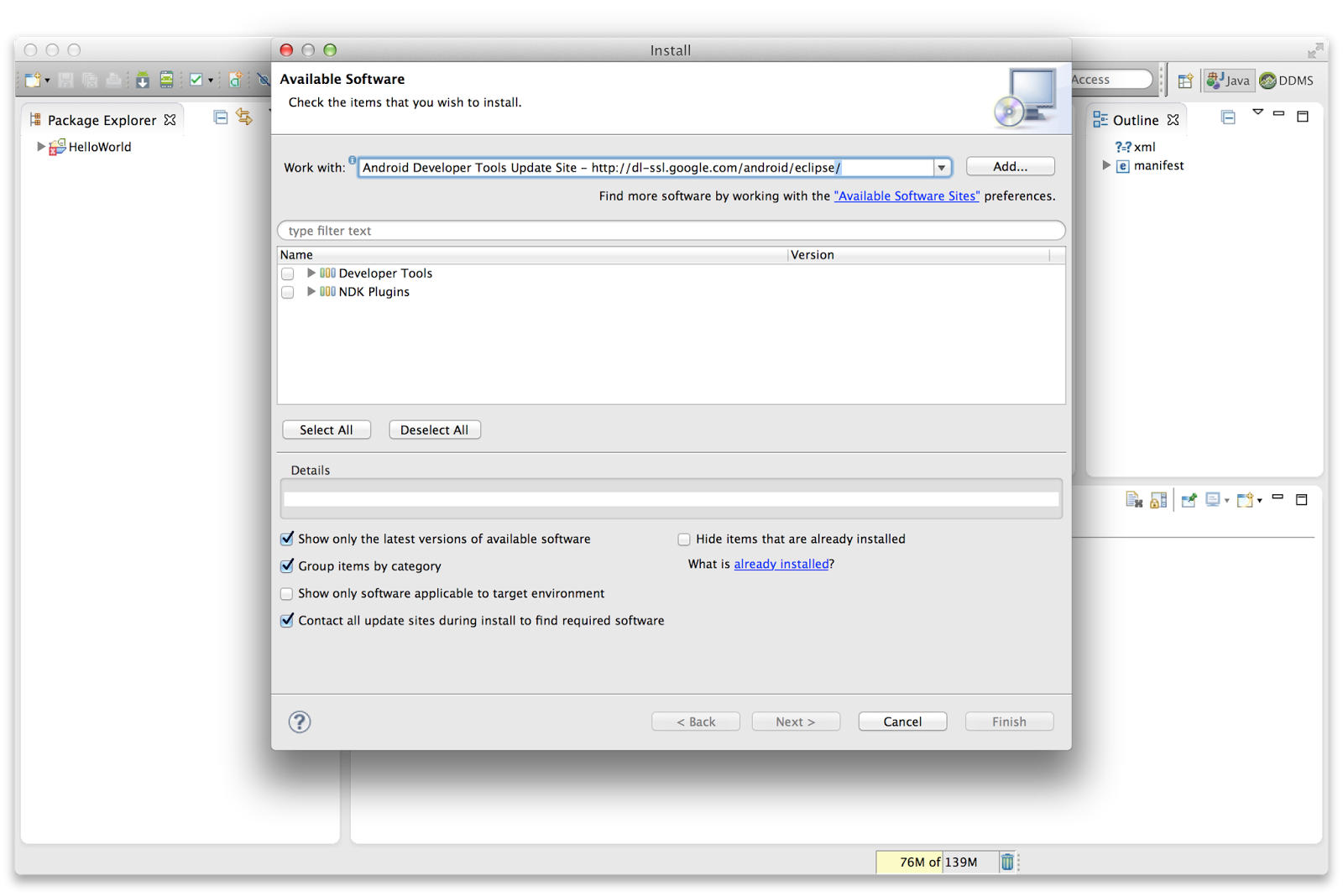Screen dimensions: 1343x896
Task: Enable Hide items that are already installed
Action: click(x=684, y=539)
